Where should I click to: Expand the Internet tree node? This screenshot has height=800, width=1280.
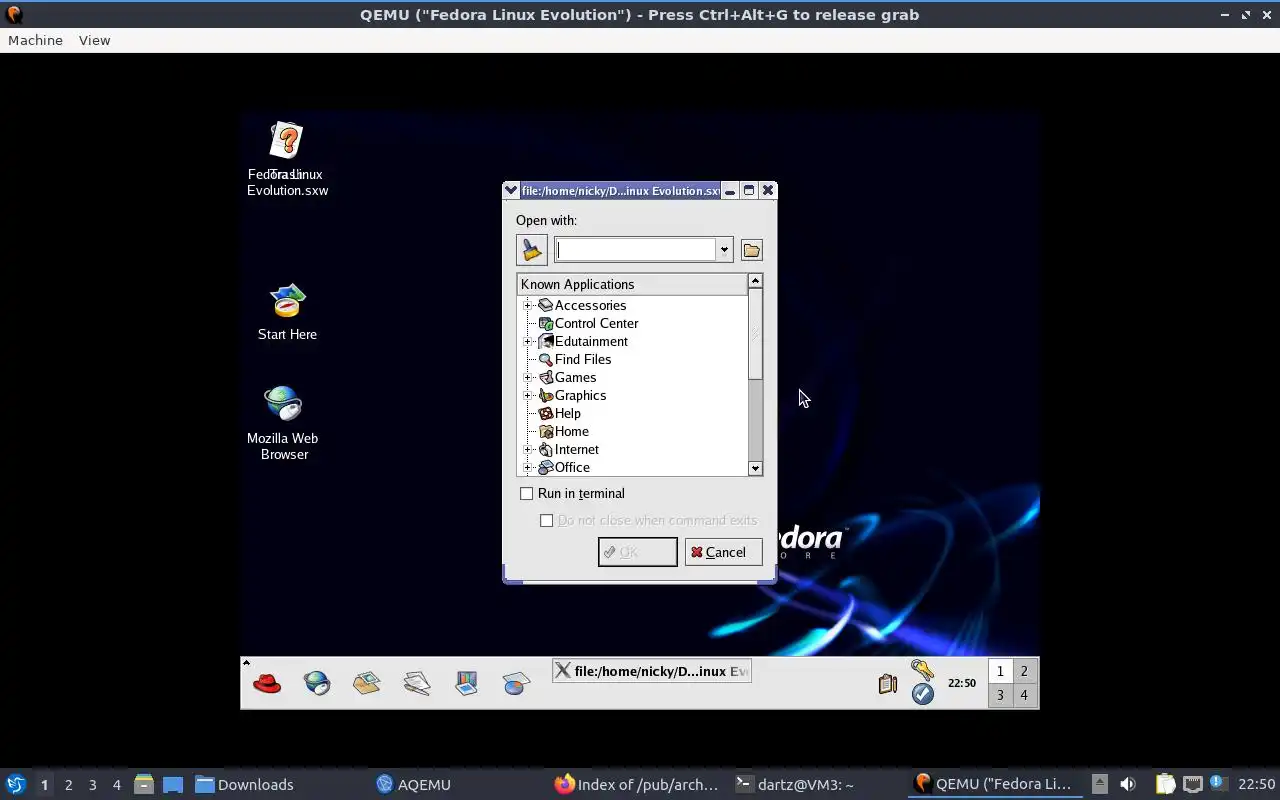(528, 449)
